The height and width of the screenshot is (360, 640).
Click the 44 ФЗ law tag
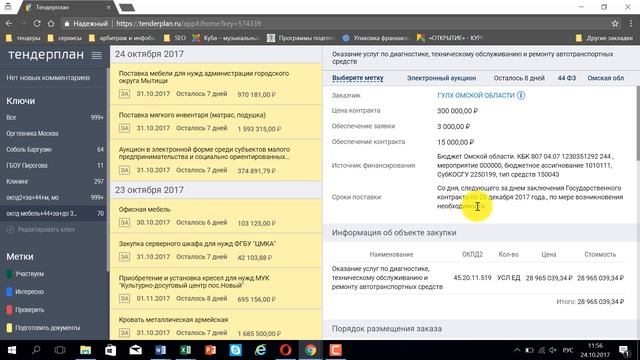[567, 78]
